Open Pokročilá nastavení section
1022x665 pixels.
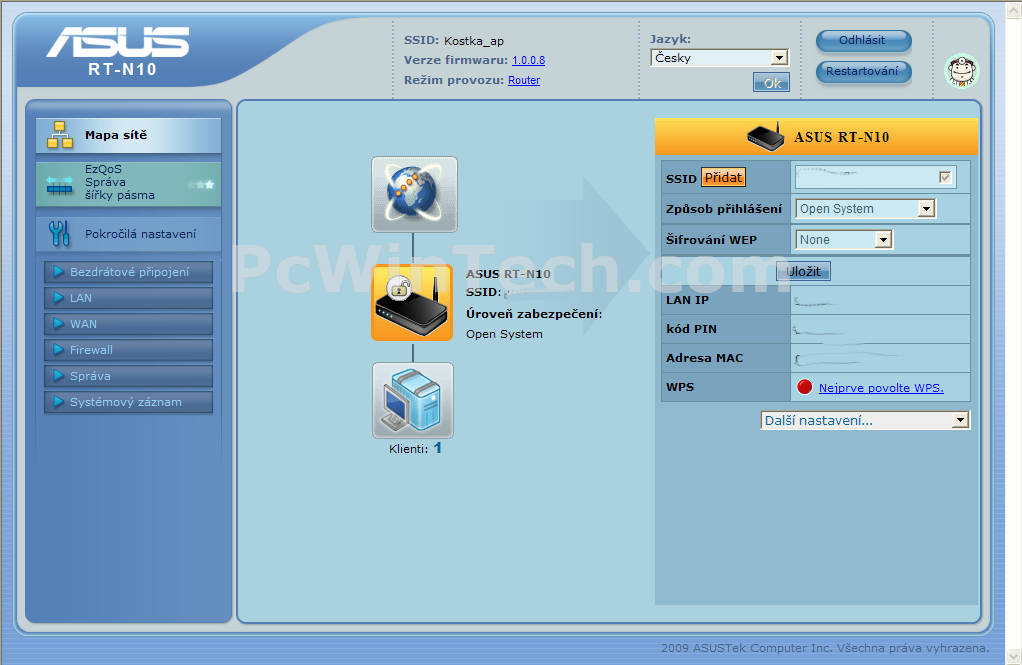[x=128, y=234]
